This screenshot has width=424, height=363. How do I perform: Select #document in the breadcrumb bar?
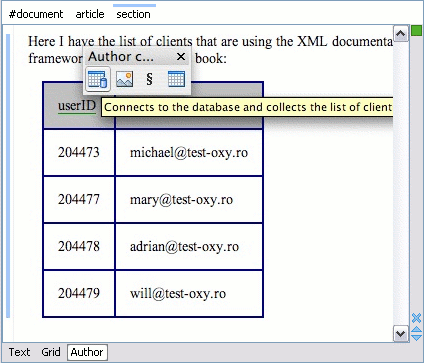(36, 14)
